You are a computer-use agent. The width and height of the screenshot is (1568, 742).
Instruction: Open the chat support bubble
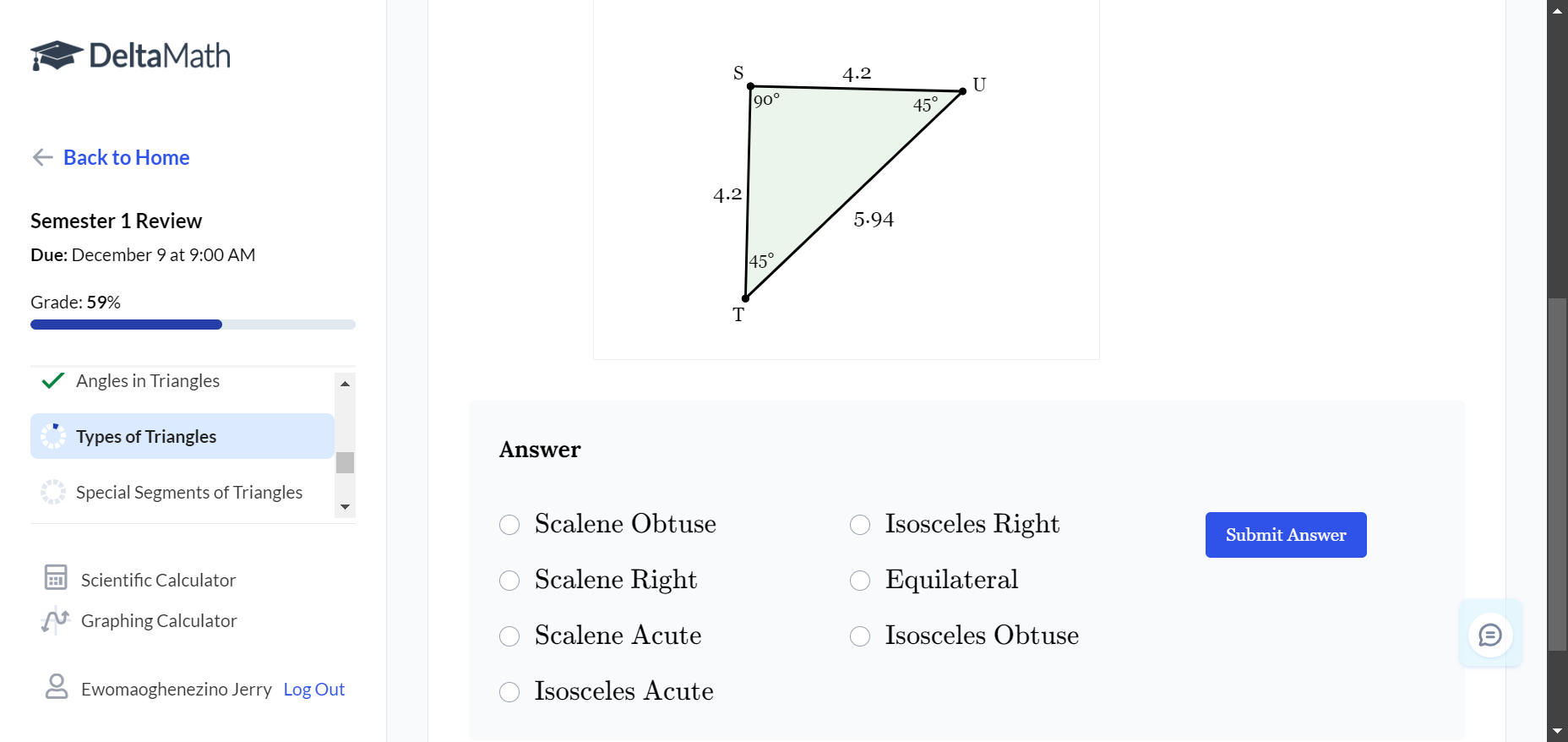pyautogui.click(x=1490, y=635)
